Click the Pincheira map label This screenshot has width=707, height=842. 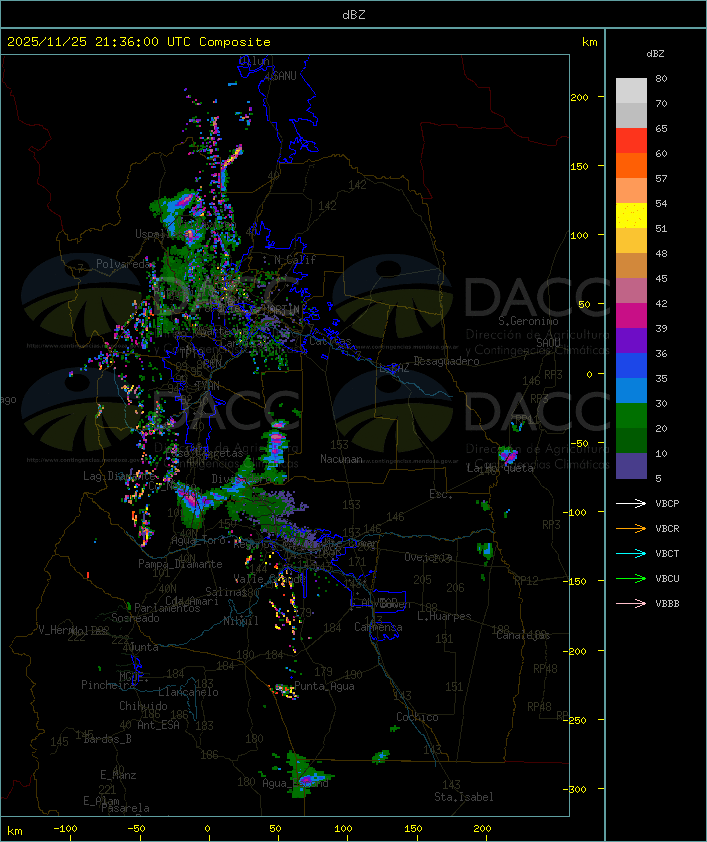tap(108, 685)
